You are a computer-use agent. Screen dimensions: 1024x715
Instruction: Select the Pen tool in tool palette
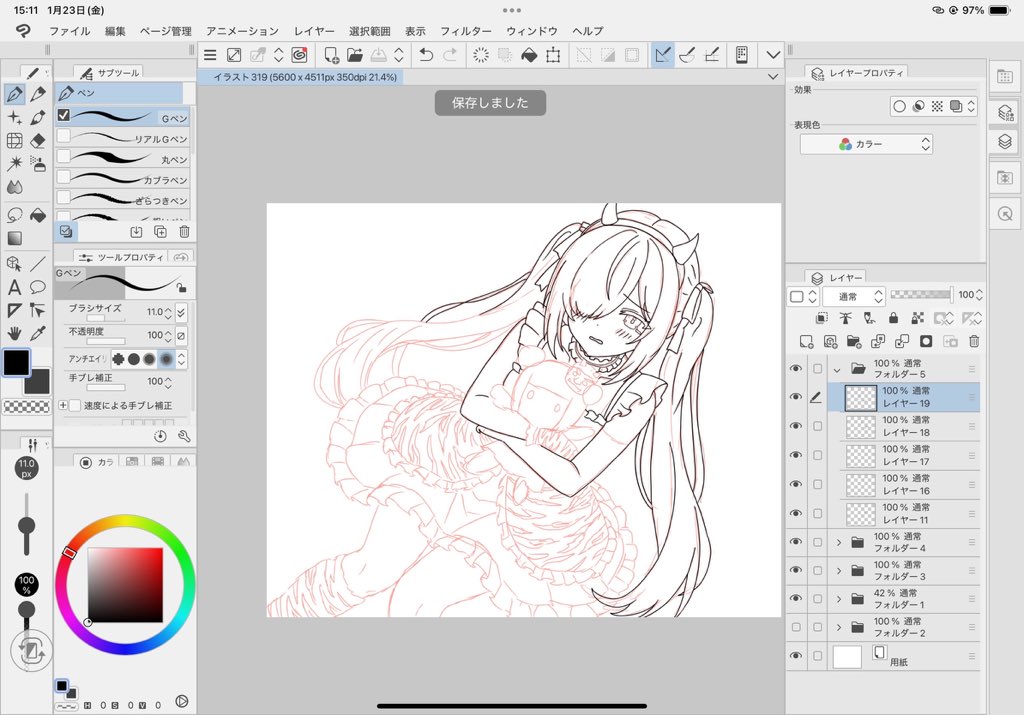click(x=14, y=94)
